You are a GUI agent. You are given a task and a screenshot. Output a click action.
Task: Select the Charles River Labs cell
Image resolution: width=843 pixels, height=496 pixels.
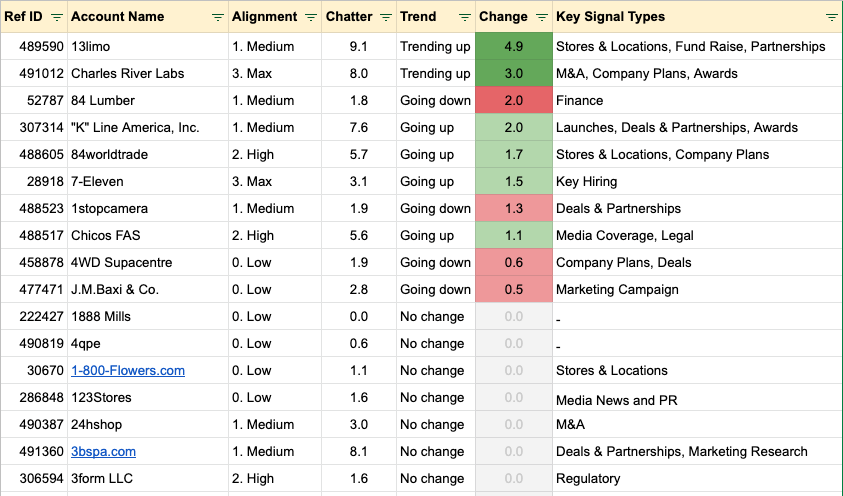point(148,74)
